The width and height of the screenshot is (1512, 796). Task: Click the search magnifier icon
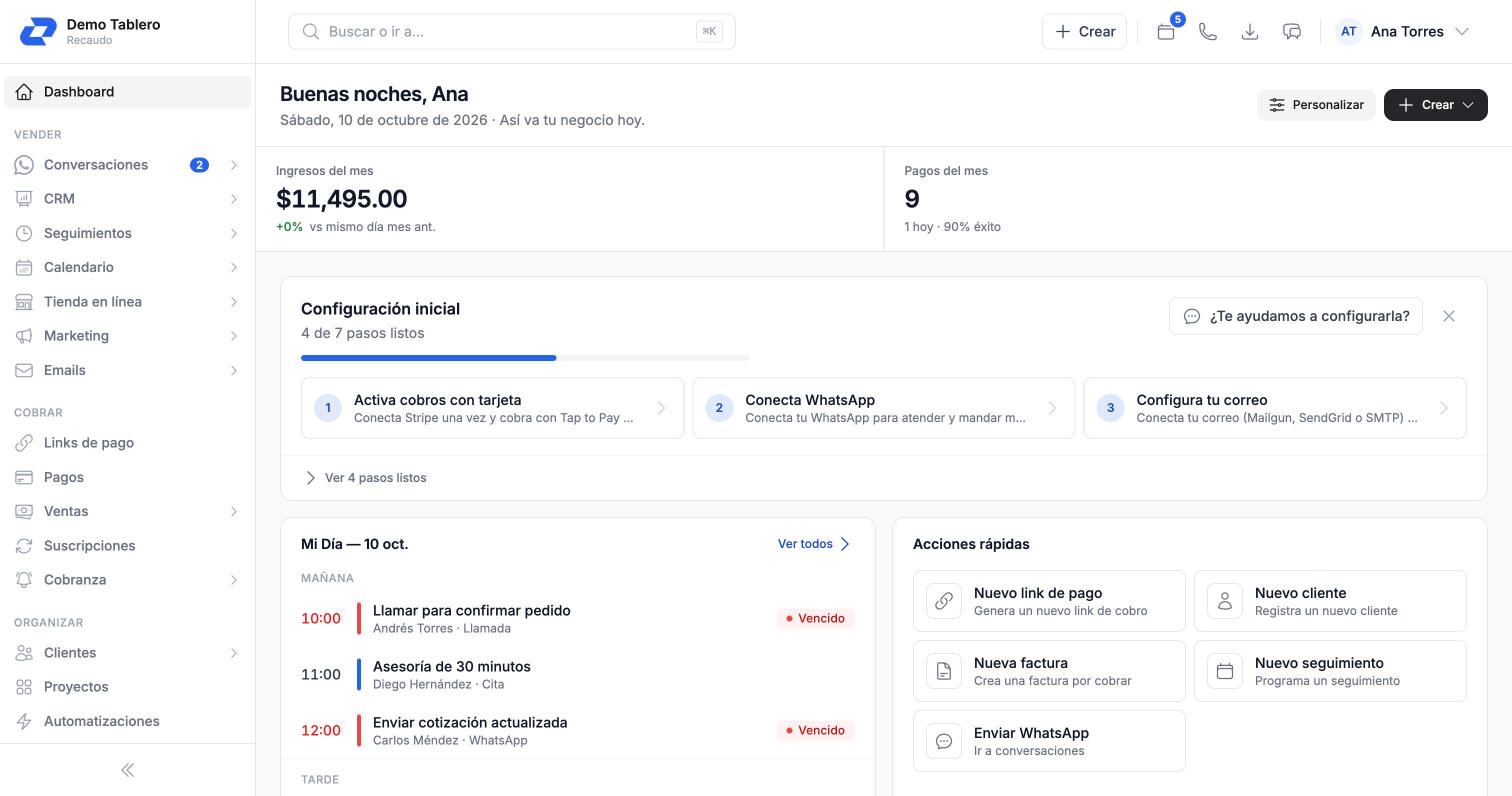point(311,32)
